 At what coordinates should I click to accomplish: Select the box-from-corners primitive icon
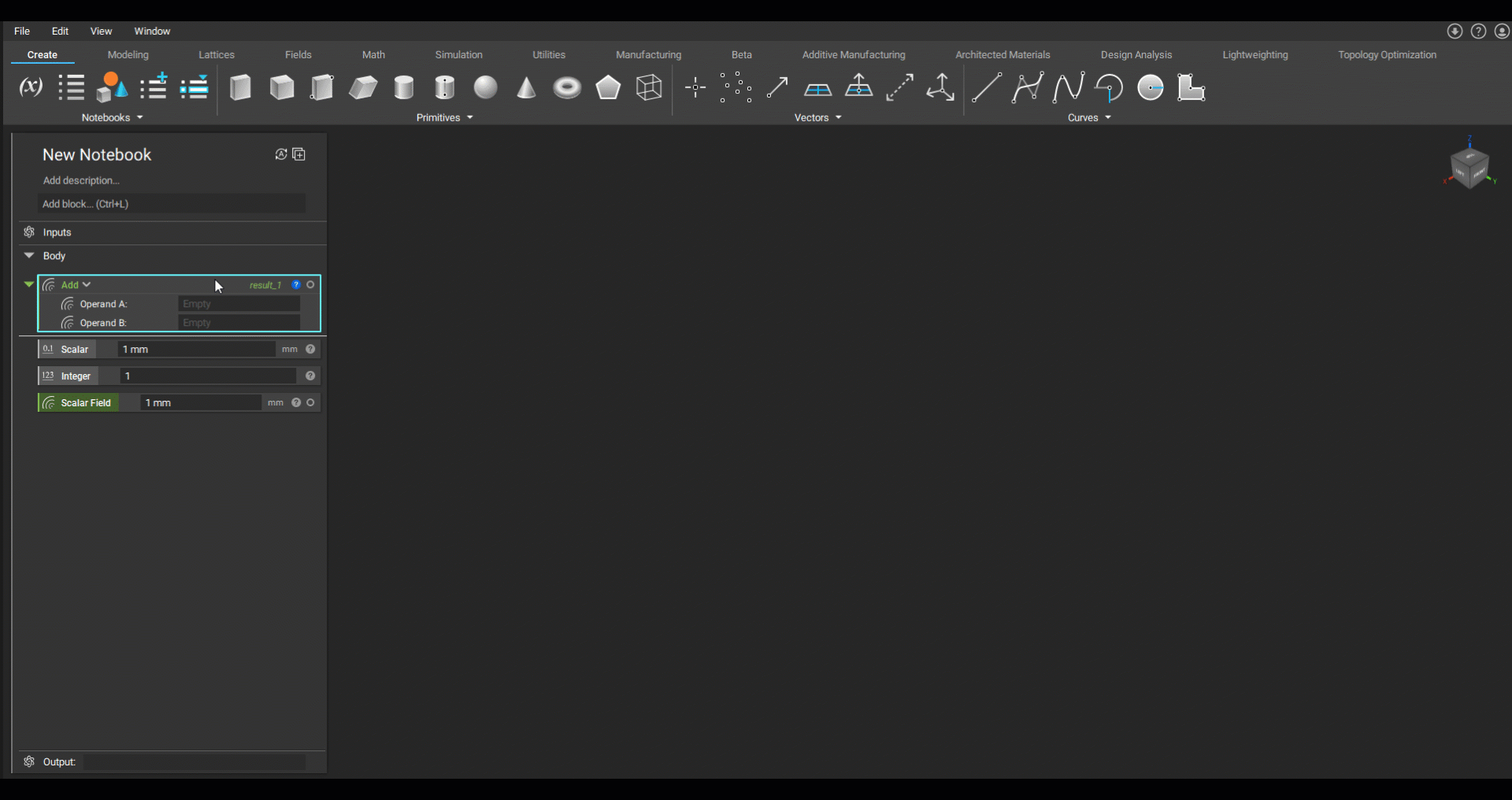(322, 87)
